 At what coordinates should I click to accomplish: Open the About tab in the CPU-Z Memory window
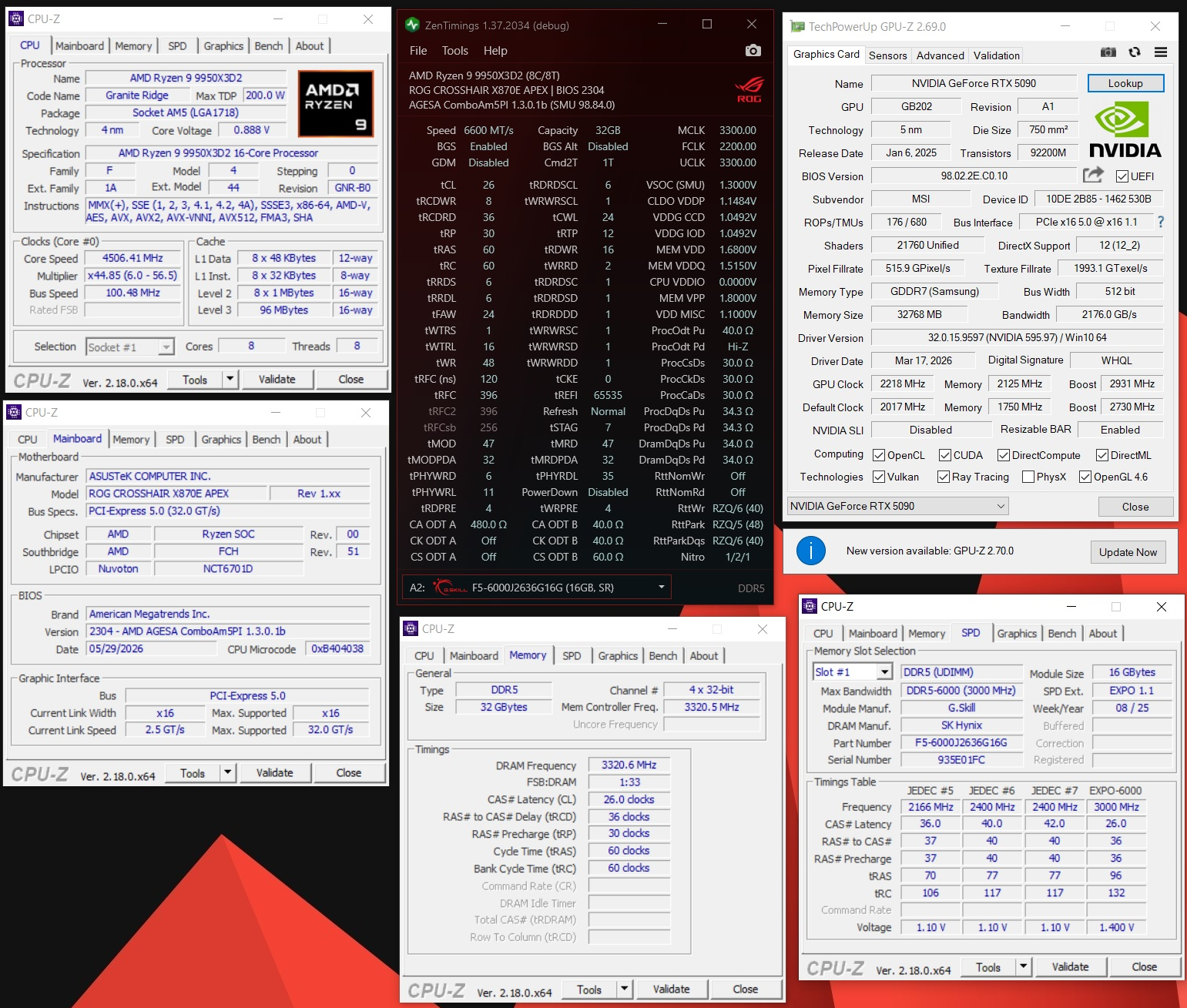704,655
